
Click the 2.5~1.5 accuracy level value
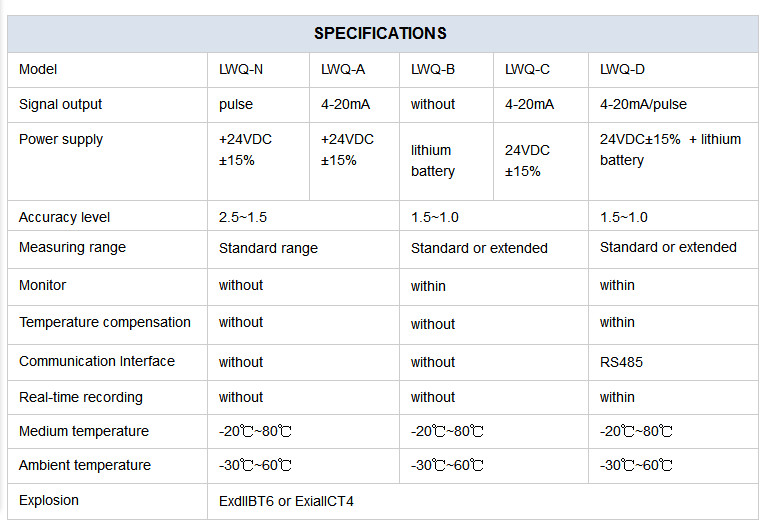click(243, 217)
